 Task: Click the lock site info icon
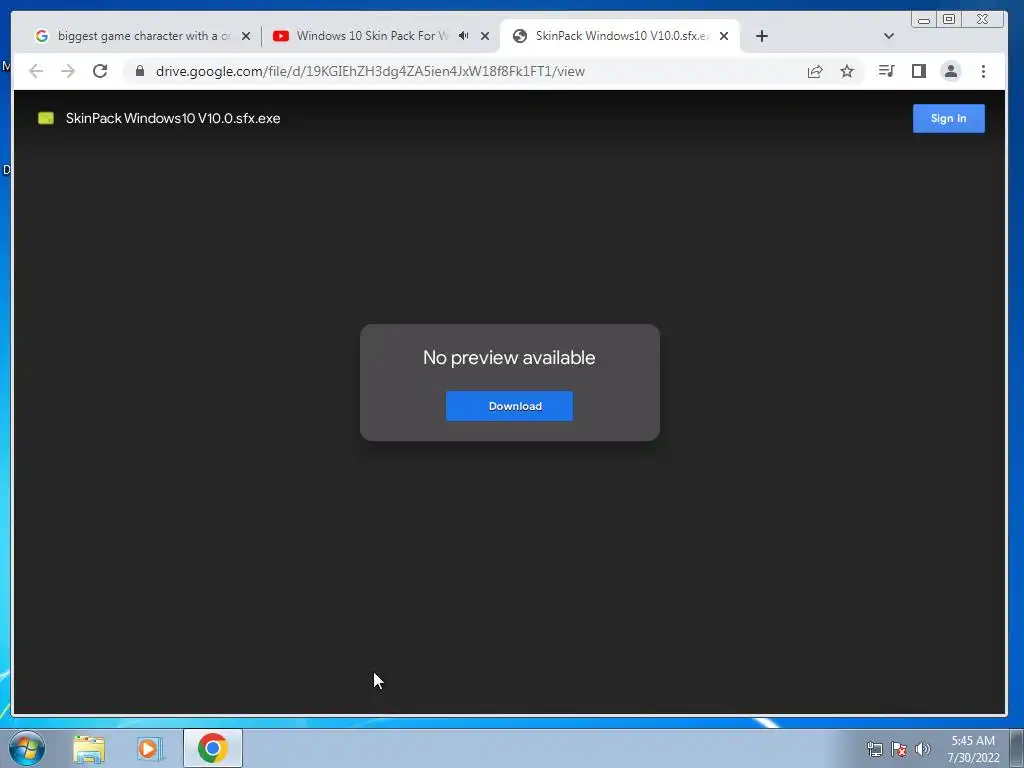tap(140, 71)
